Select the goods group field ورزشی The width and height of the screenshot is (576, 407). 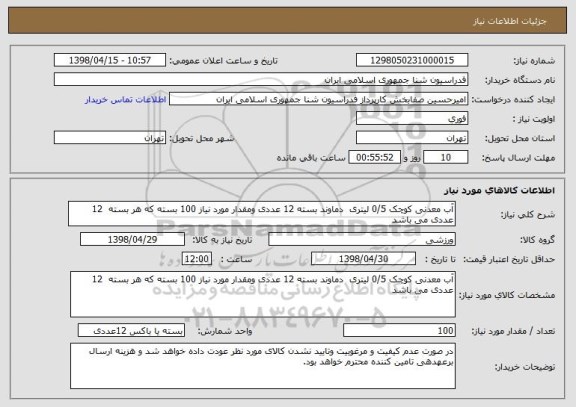pyautogui.click(x=362, y=239)
